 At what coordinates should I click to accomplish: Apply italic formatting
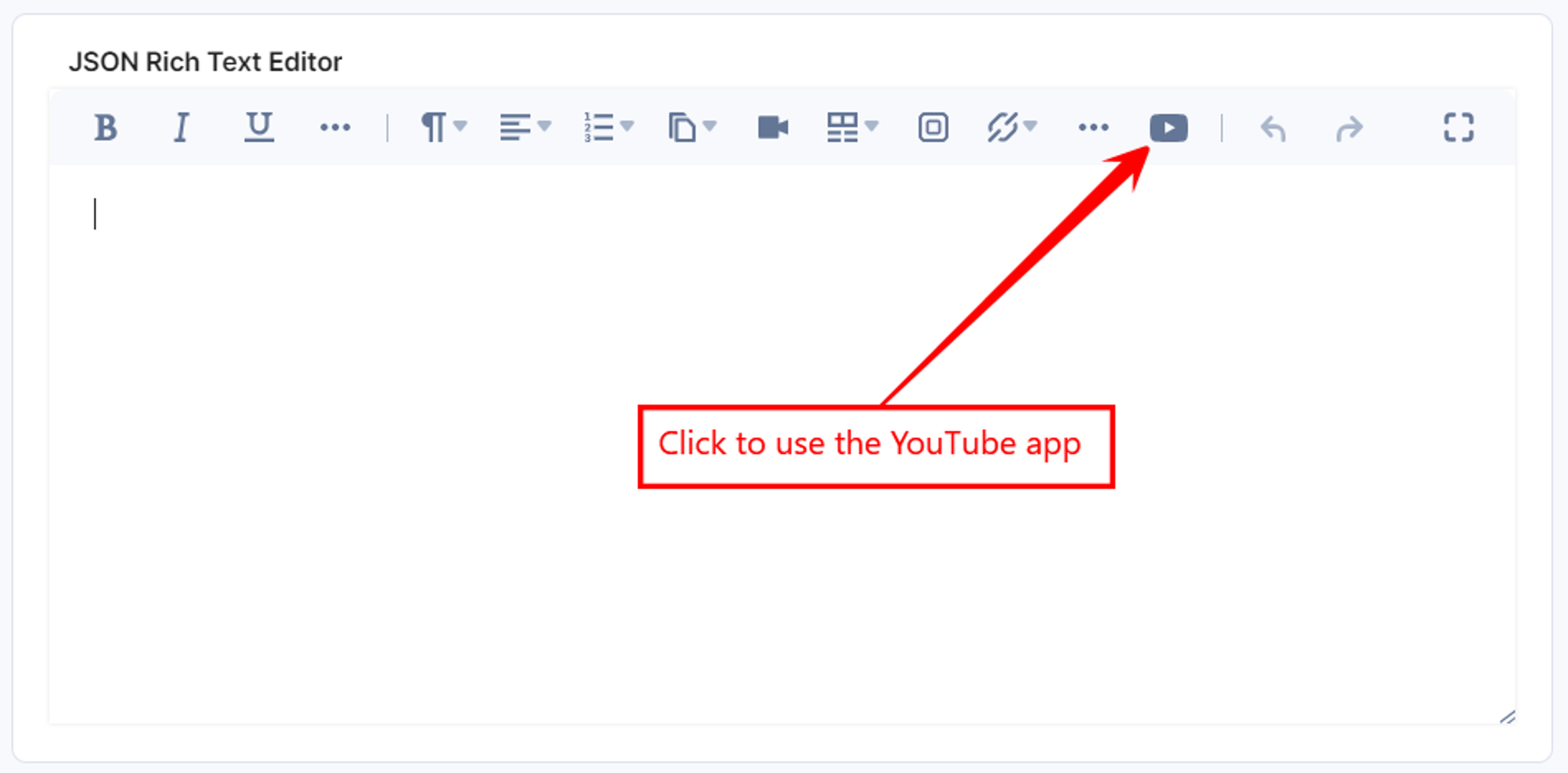tap(181, 128)
